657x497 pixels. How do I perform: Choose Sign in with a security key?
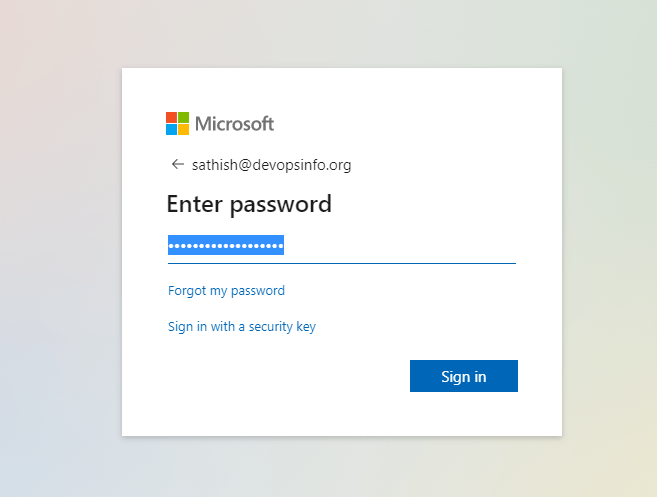[242, 326]
